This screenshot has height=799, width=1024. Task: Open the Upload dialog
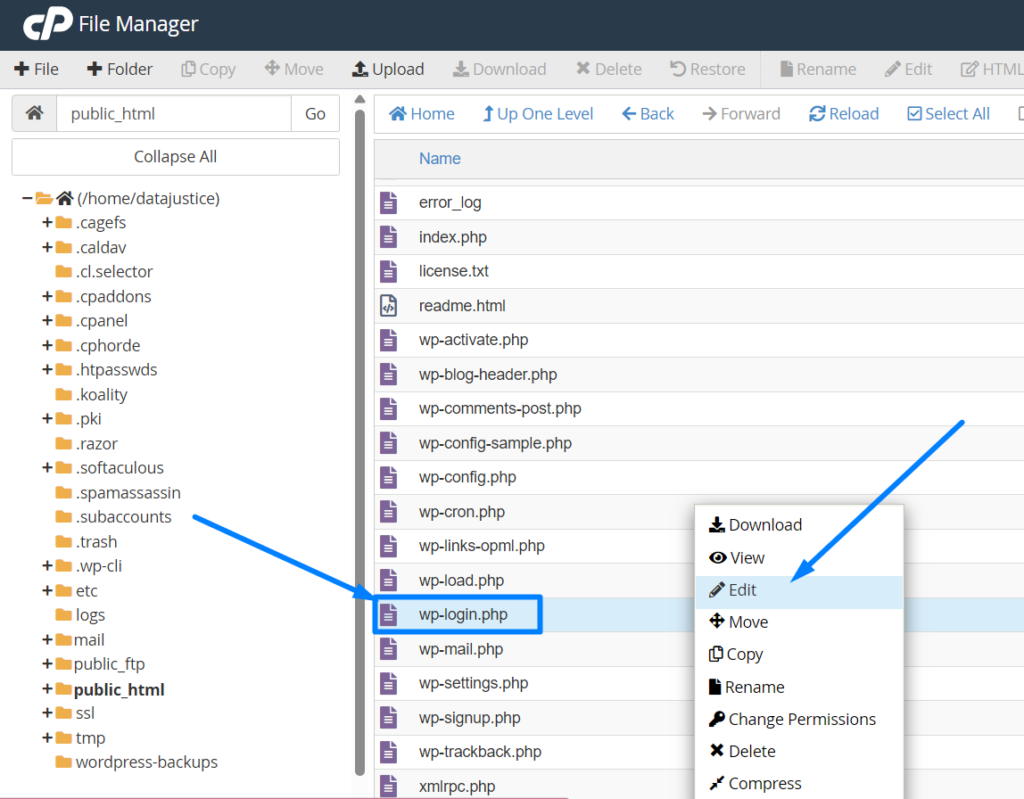[388, 69]
